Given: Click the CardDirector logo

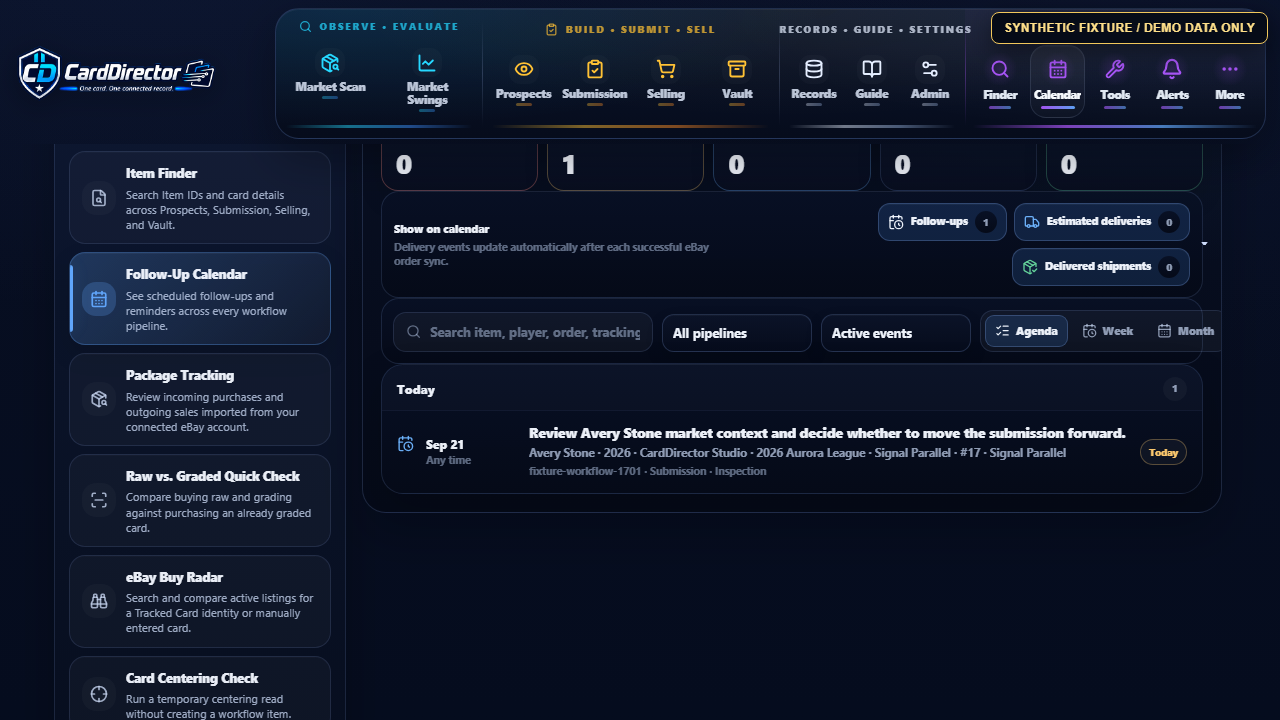Looking at the screenshot, I should (116, 74).
